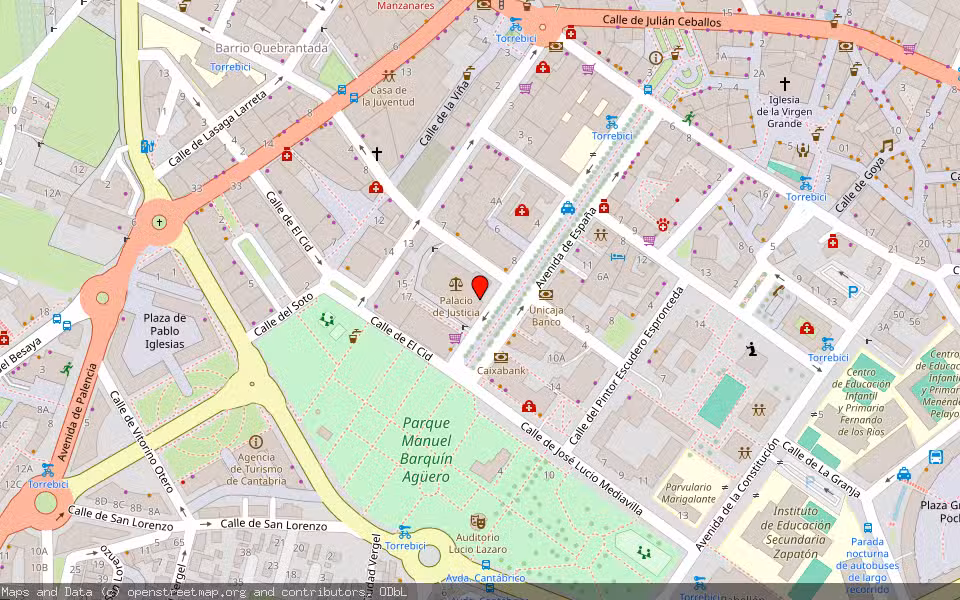Select the red veterinary paw icon
This screenshot has width=960, height=600.
pyautogui.click(x=662, y=225)
